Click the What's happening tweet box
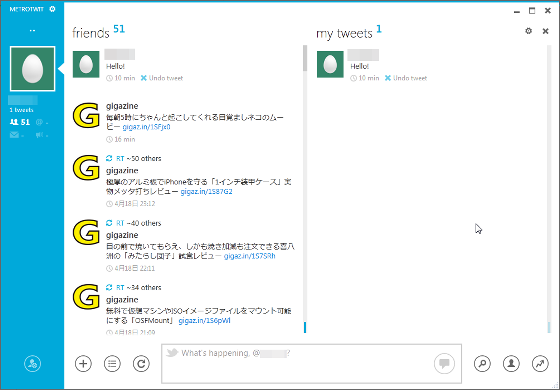Viewport: 560px width, 390px height. [311, 364]
